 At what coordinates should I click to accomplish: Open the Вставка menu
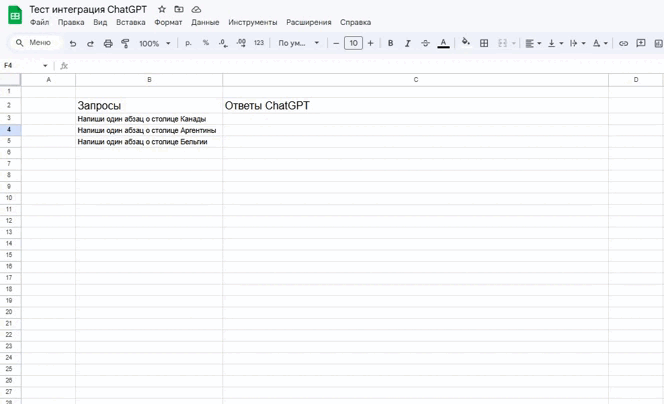[x=130, y=22]
